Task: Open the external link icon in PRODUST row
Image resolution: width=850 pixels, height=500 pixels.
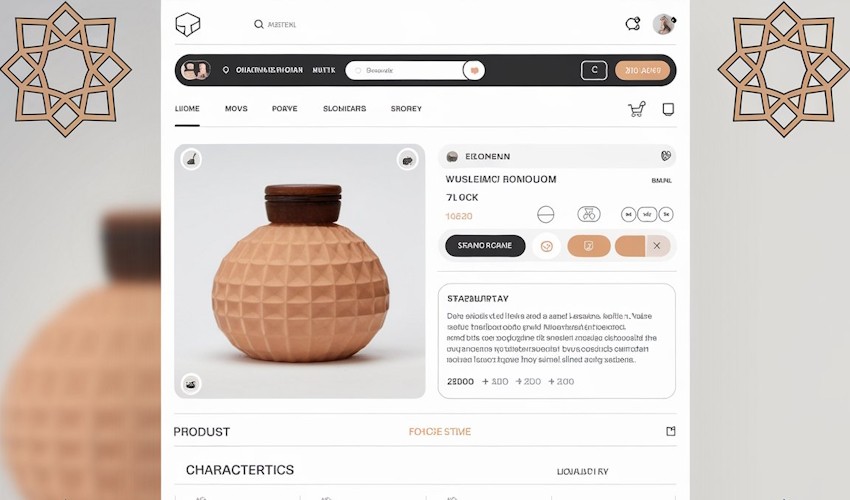Action: click(x=671, y=431)
